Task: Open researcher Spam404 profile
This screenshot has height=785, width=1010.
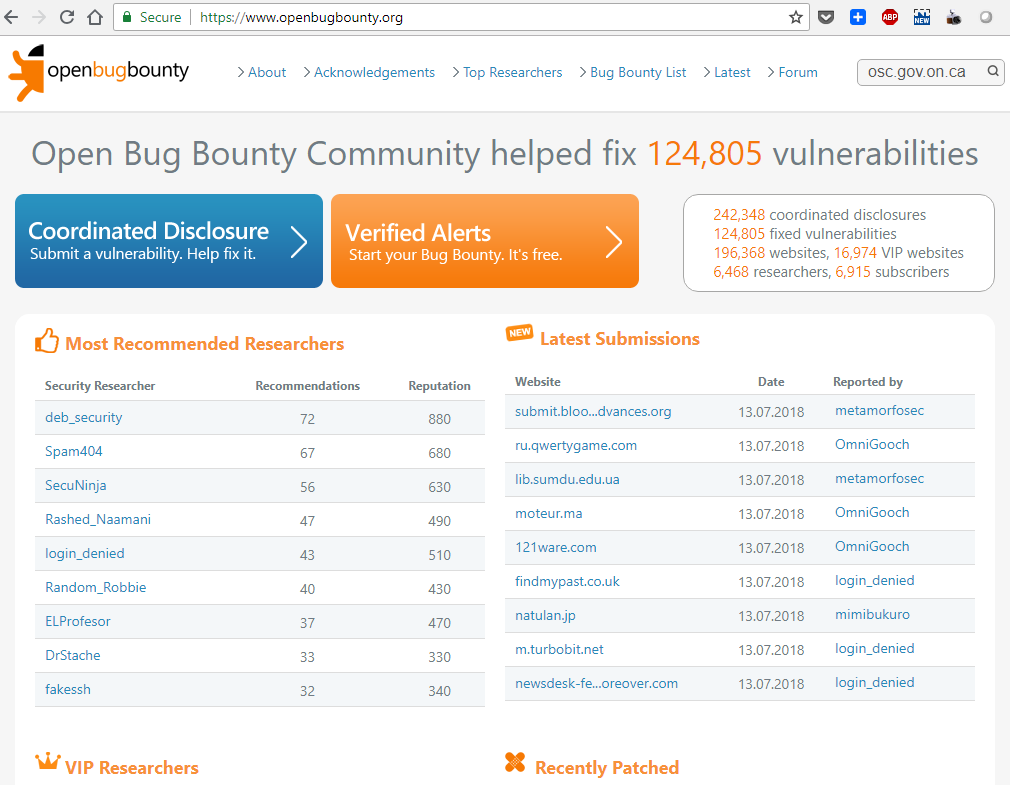Action: (73, 451)
